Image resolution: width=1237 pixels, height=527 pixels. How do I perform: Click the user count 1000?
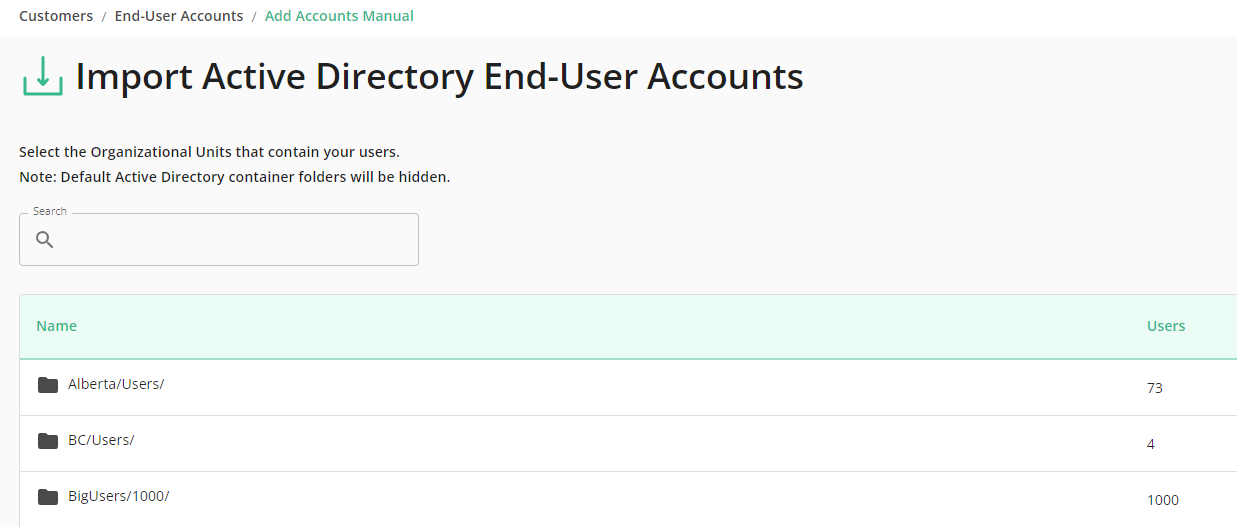click(1163, 500)
